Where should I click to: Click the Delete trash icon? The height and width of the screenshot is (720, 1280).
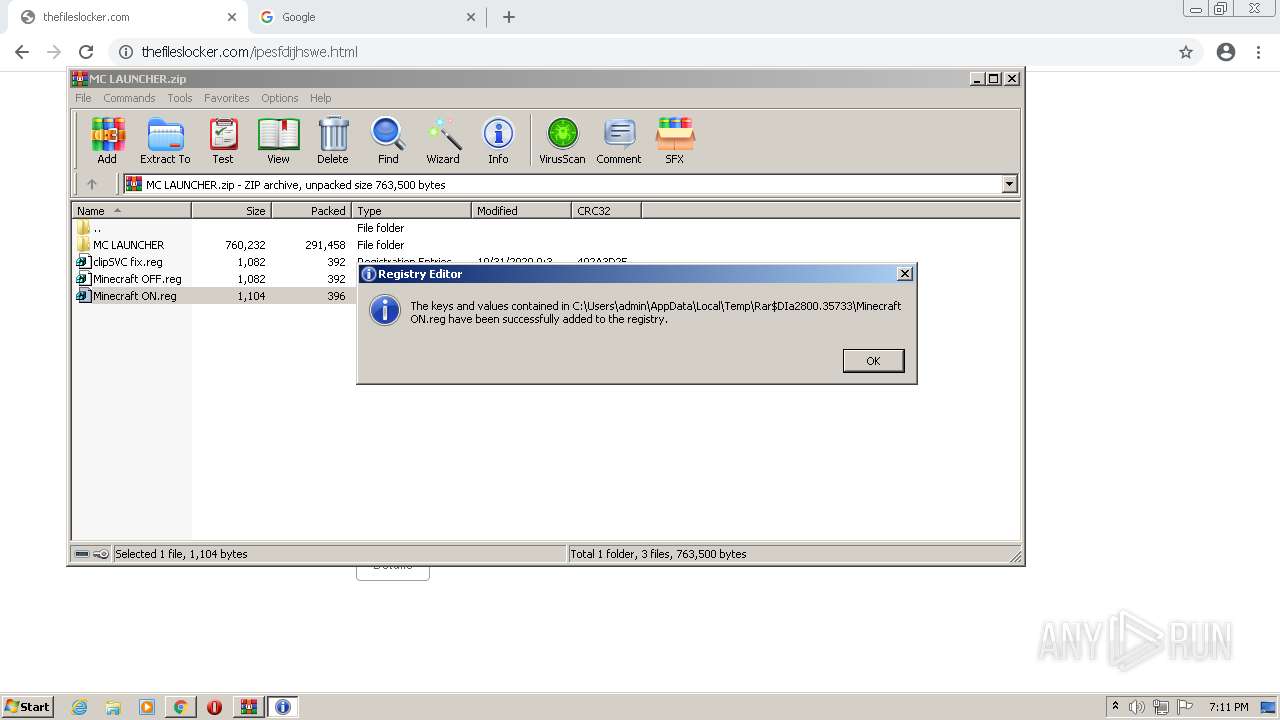pos(333,140)
